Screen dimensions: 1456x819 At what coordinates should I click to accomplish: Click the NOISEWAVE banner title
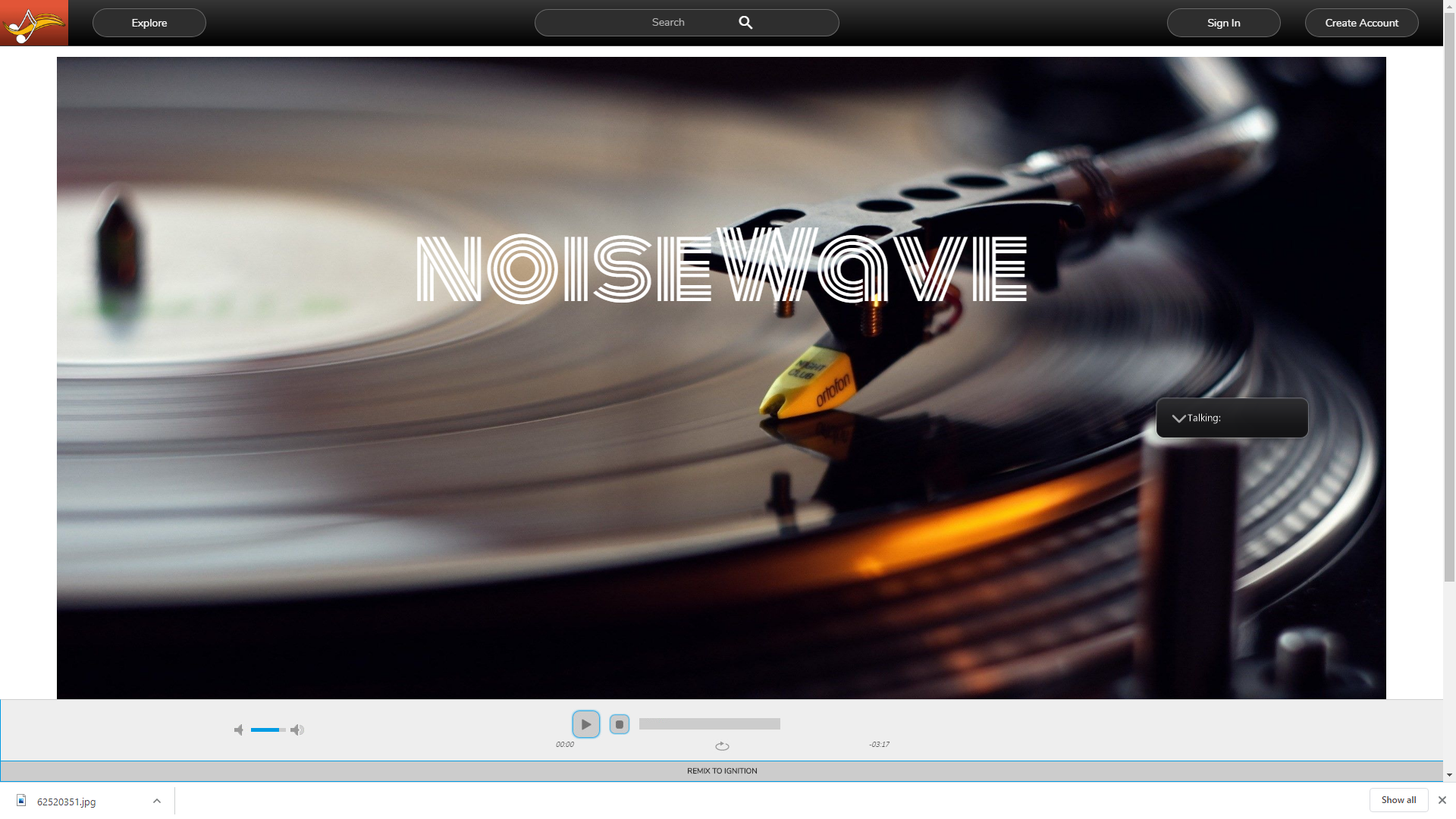(721, 267)
